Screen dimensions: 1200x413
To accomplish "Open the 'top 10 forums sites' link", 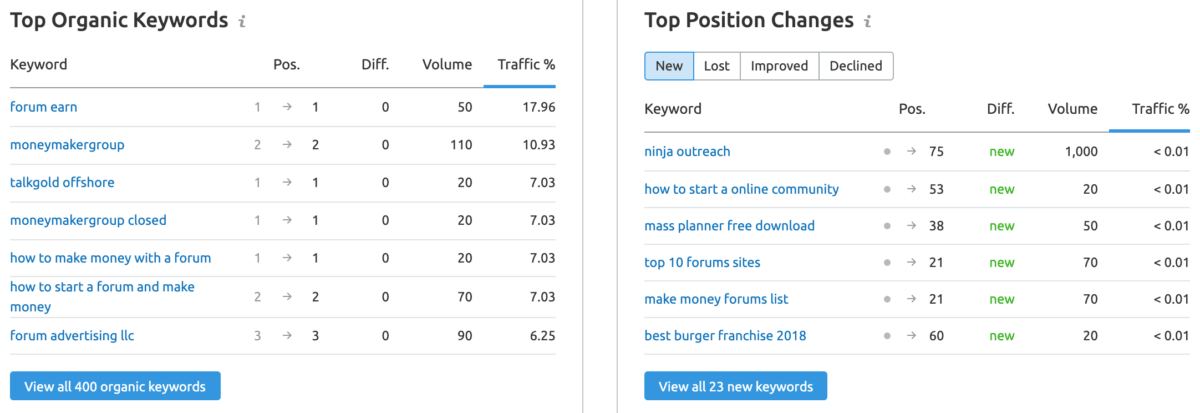I will (703, 263).
